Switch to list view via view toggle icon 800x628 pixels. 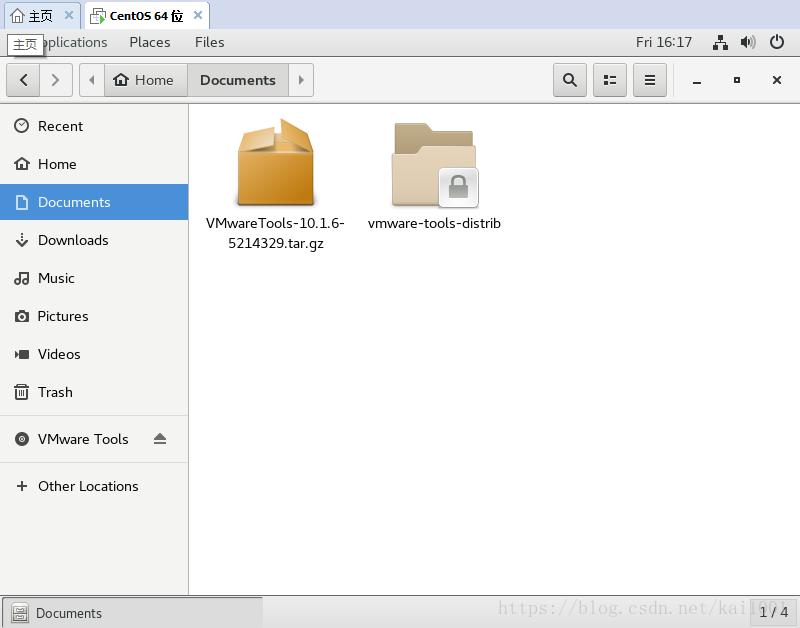(x=610, y=80)
